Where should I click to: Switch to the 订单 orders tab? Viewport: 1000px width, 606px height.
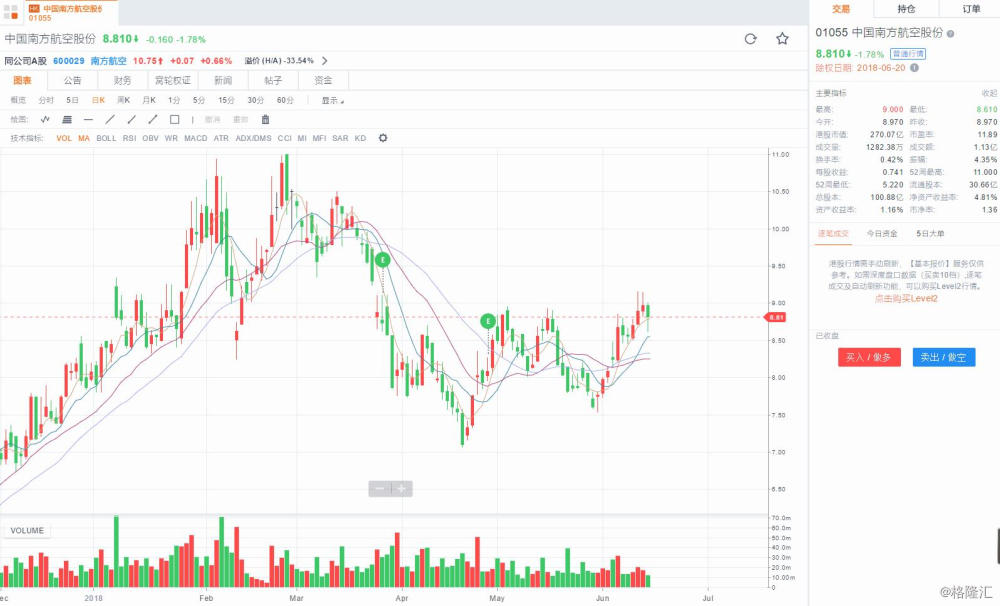(x=971, y=9)
